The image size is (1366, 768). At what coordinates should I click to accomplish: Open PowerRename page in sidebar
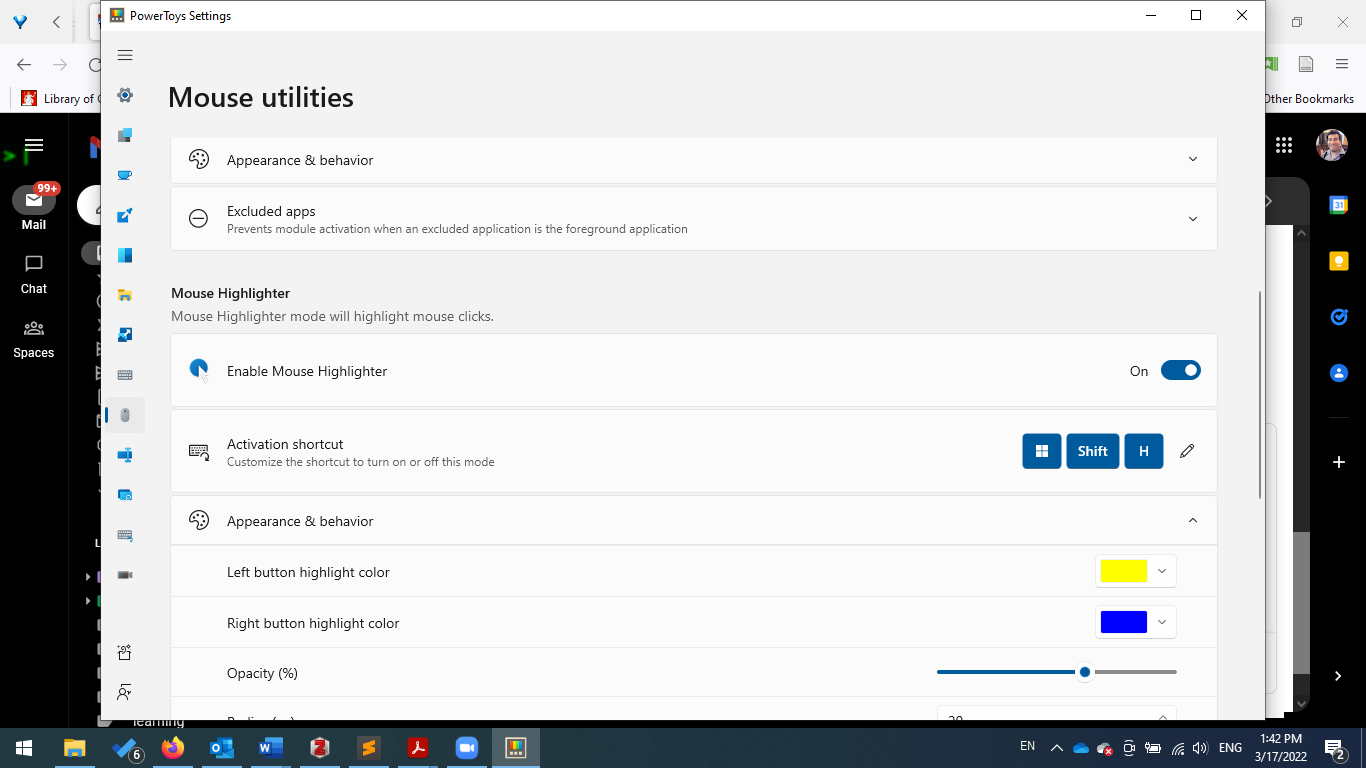point(125,455)
